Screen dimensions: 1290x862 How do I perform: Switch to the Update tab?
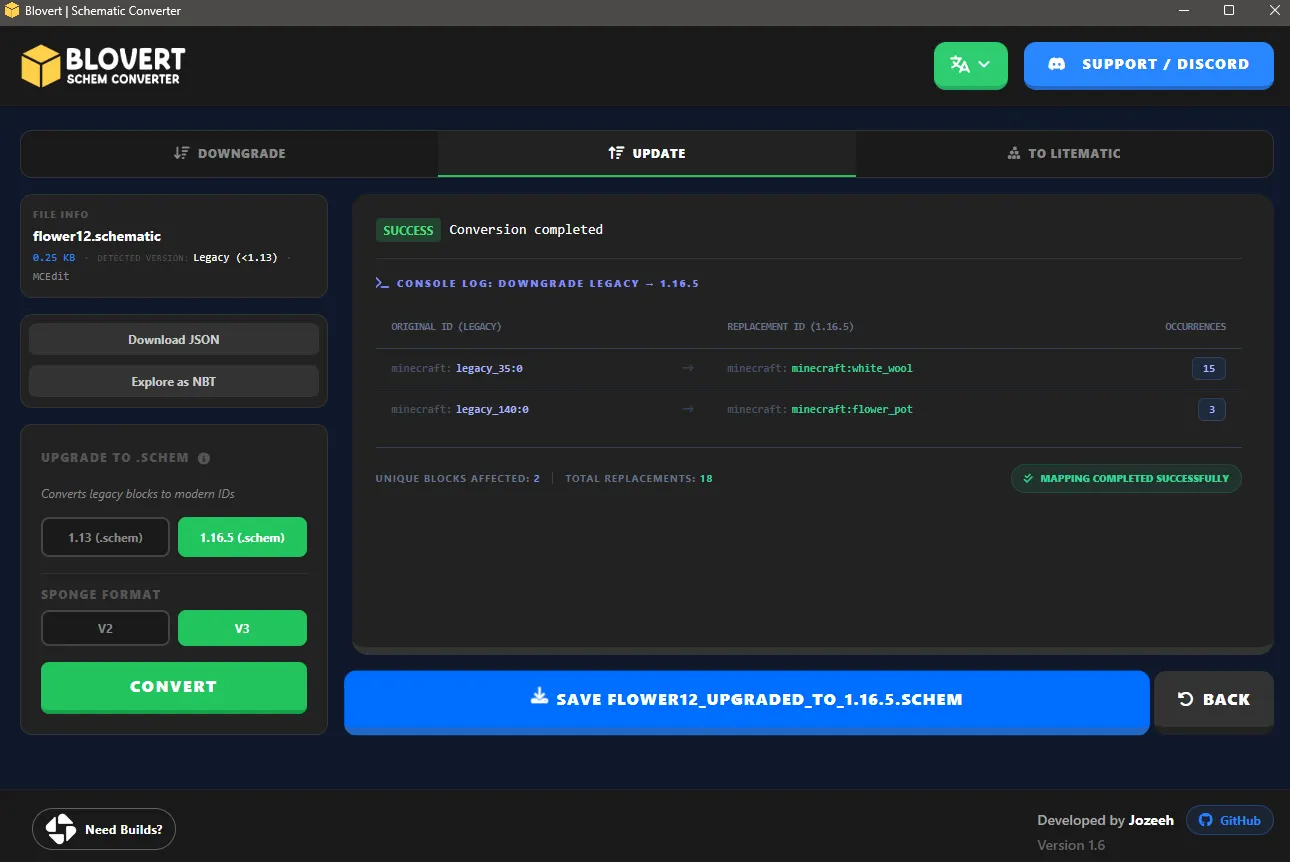point(647,153)
